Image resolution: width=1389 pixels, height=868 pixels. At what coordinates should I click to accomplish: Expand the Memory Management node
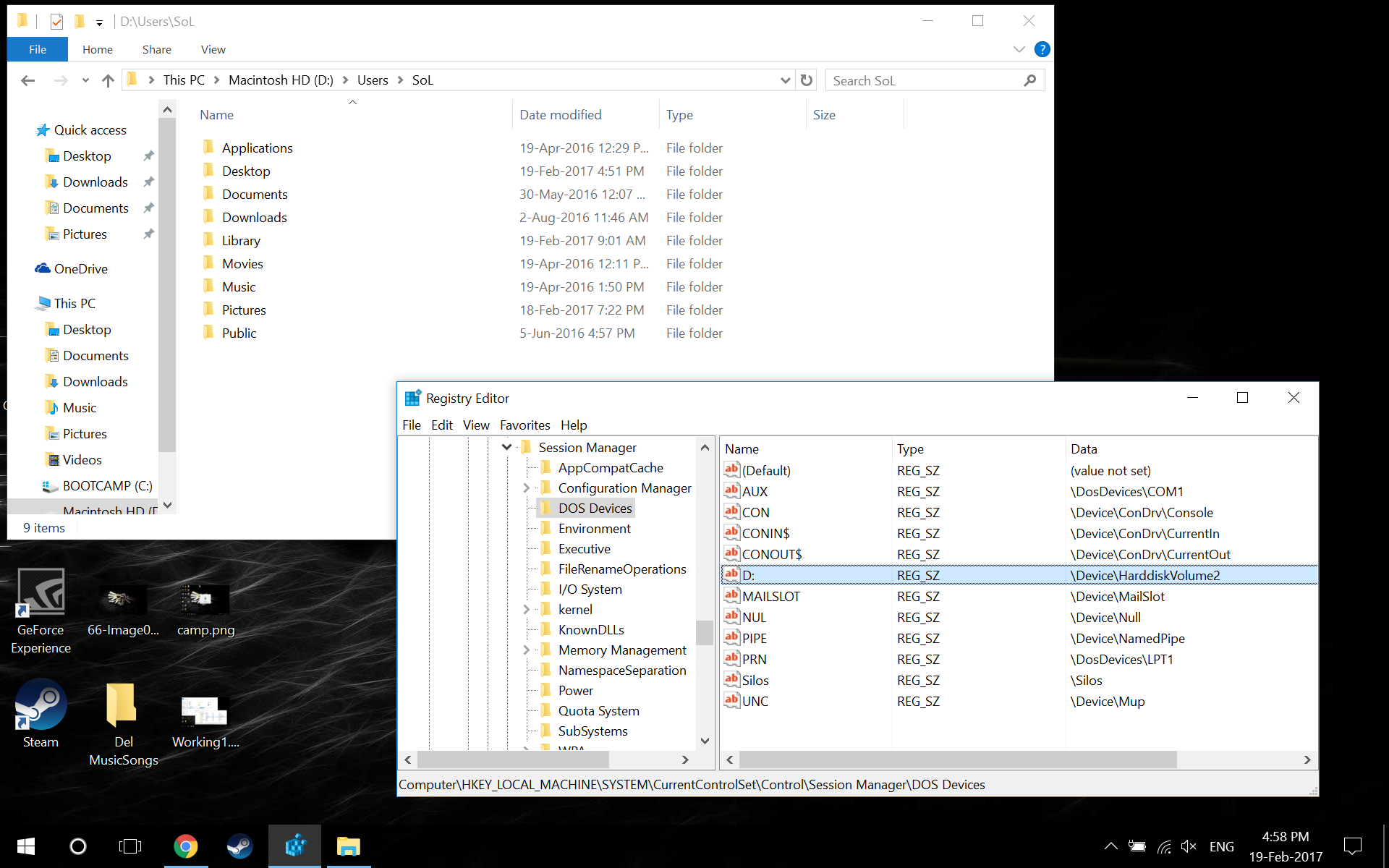click(x=525, y=650)
